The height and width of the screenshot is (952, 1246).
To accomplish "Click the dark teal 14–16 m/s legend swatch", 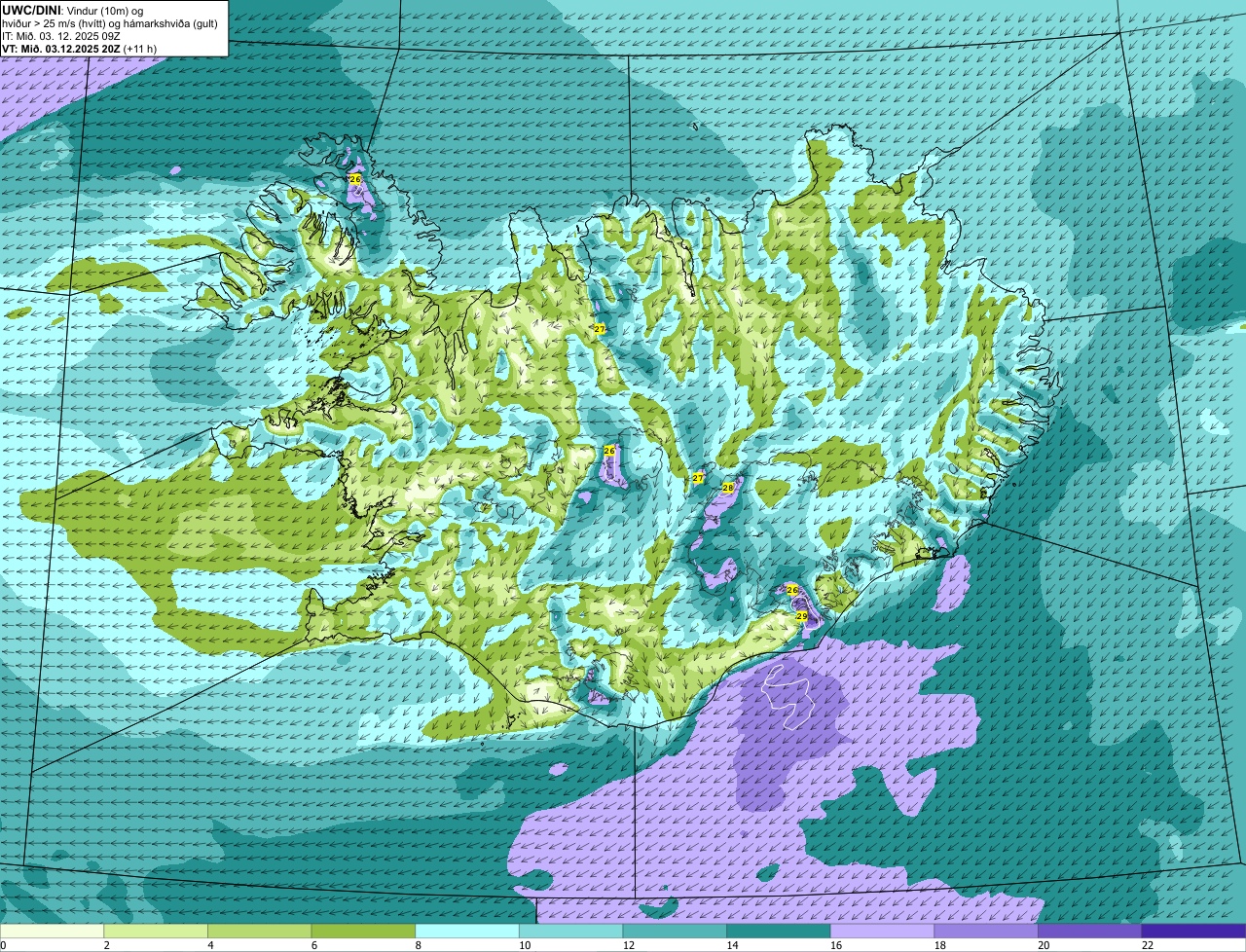I will point(778,932).
